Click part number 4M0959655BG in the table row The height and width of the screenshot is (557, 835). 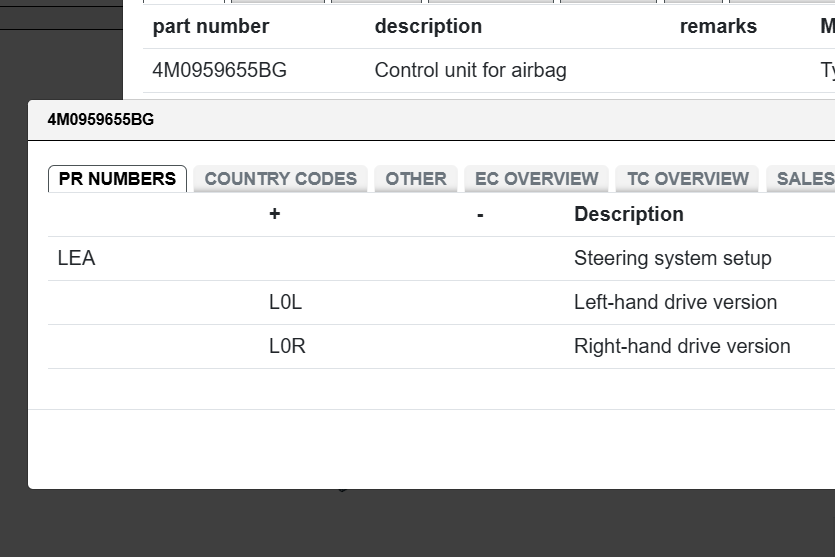219,71
